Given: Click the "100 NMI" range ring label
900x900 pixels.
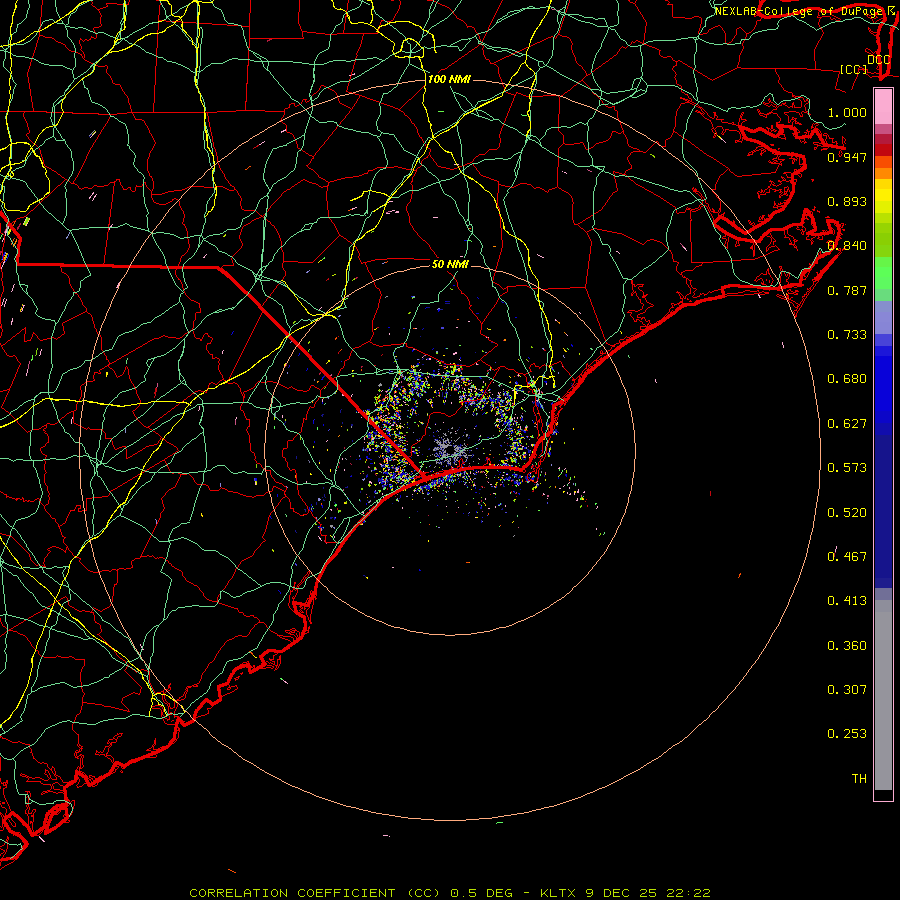Looking at the screenshot, I should point(449,79).
